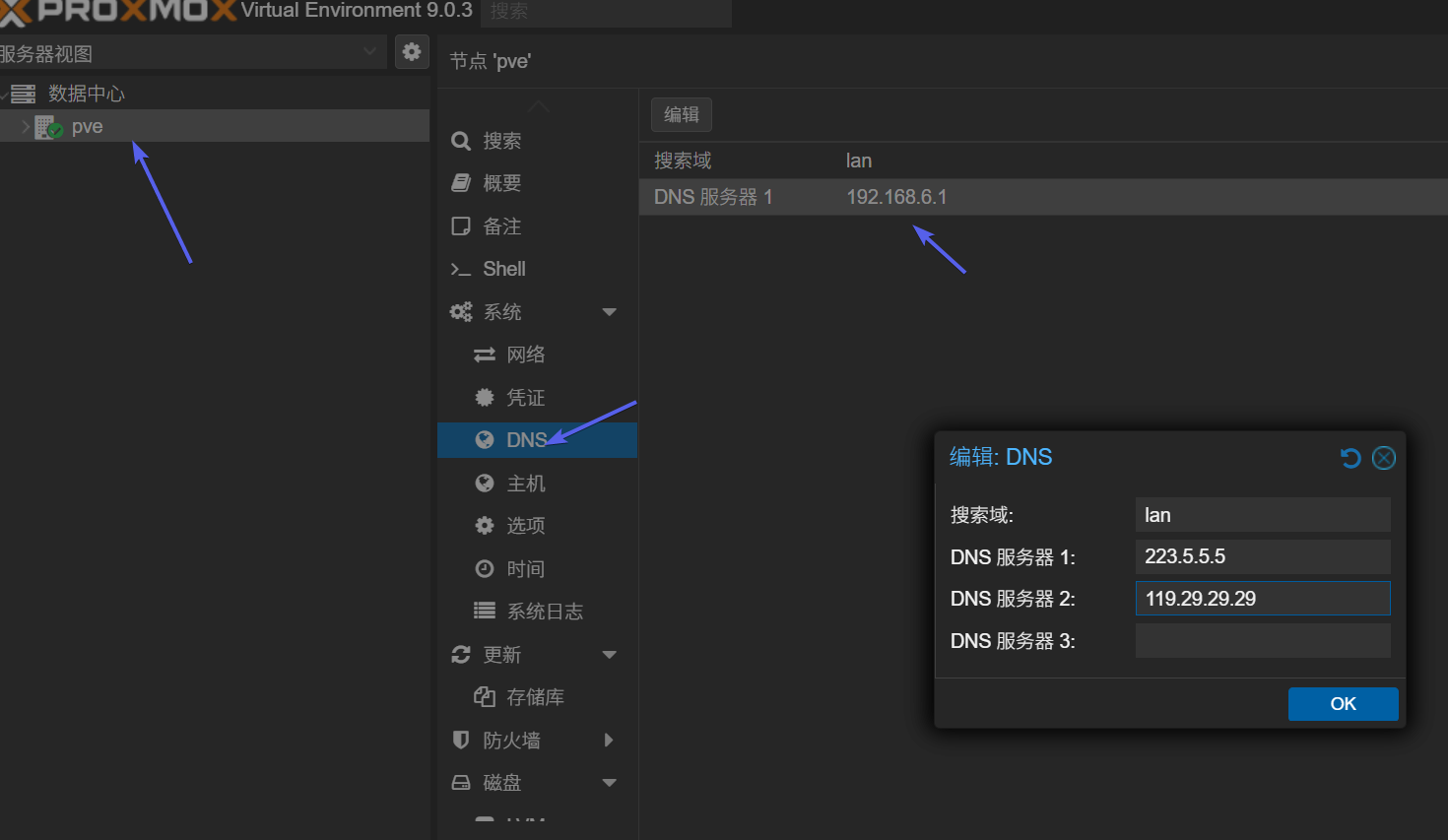Close the Edit DNS dialog
Viewport: 1448px width, 840px height.
click(1384, 458)
